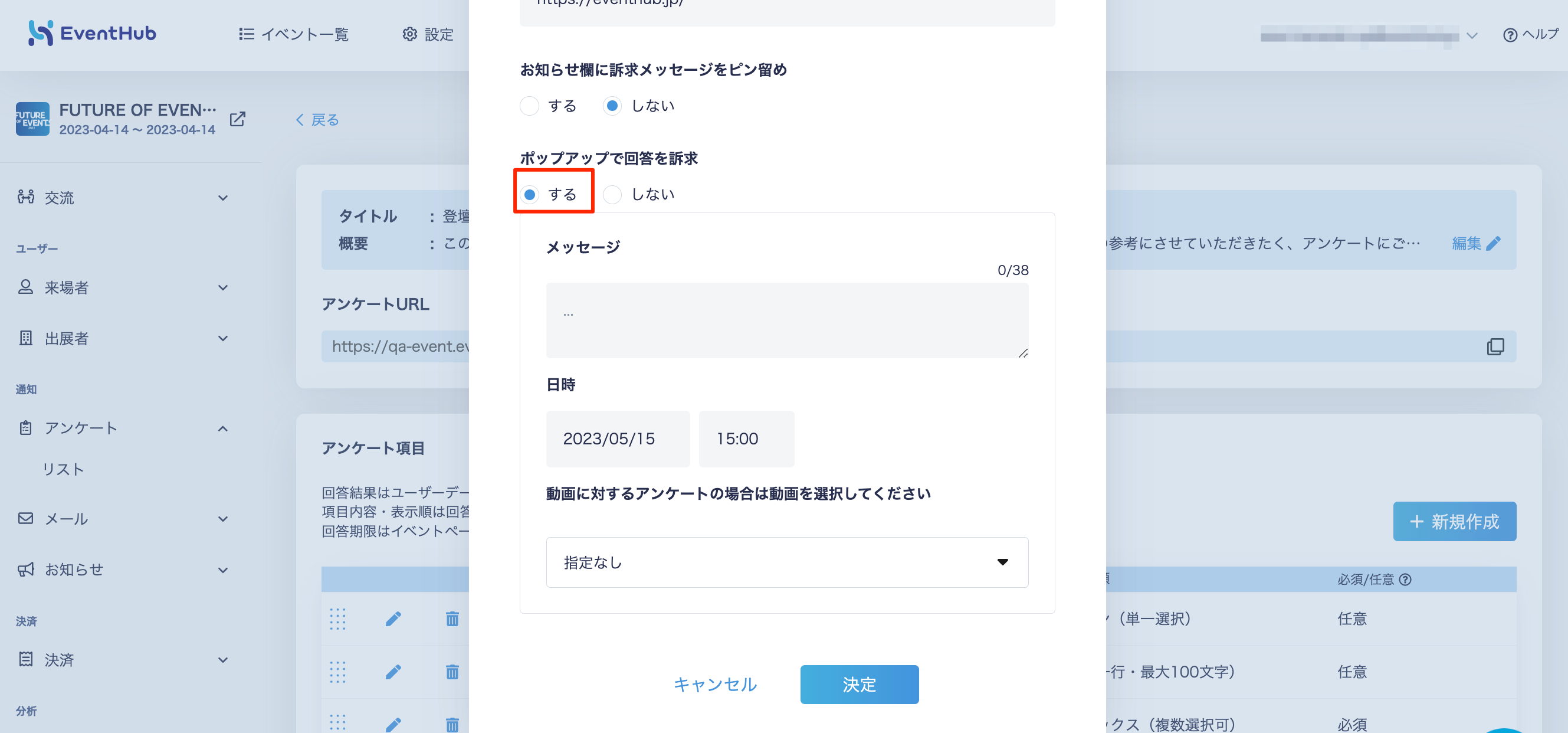
Task: Open the 指定なし video dropdown
Action: 787,562
